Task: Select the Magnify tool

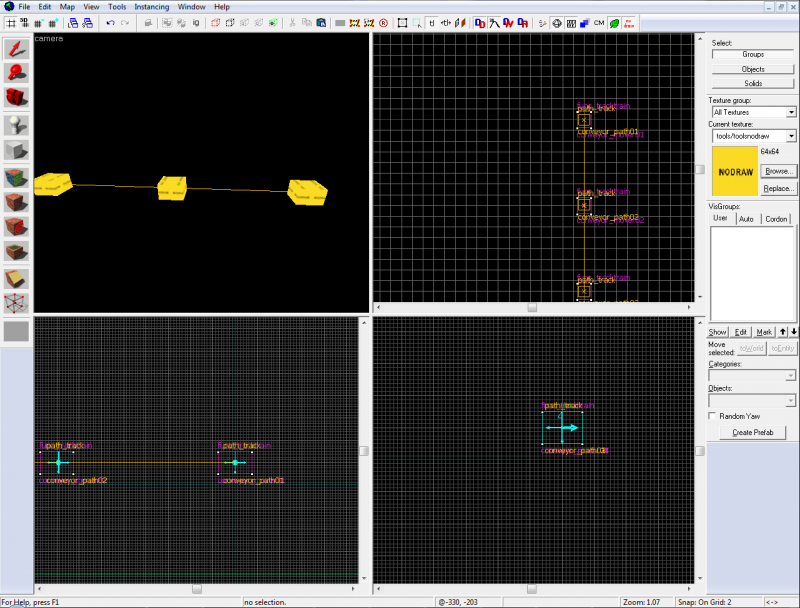Action: [x=16, y=72]
